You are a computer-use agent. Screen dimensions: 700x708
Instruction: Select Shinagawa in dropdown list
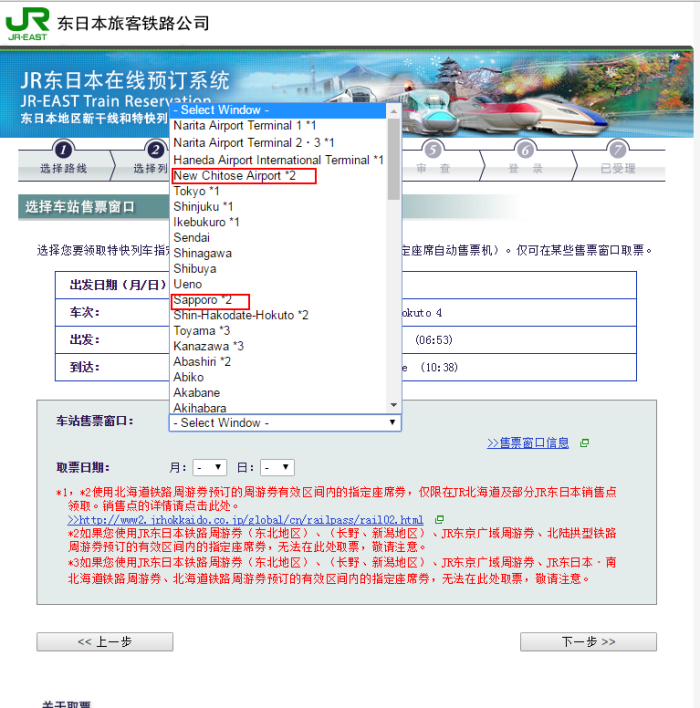[278, 253]
